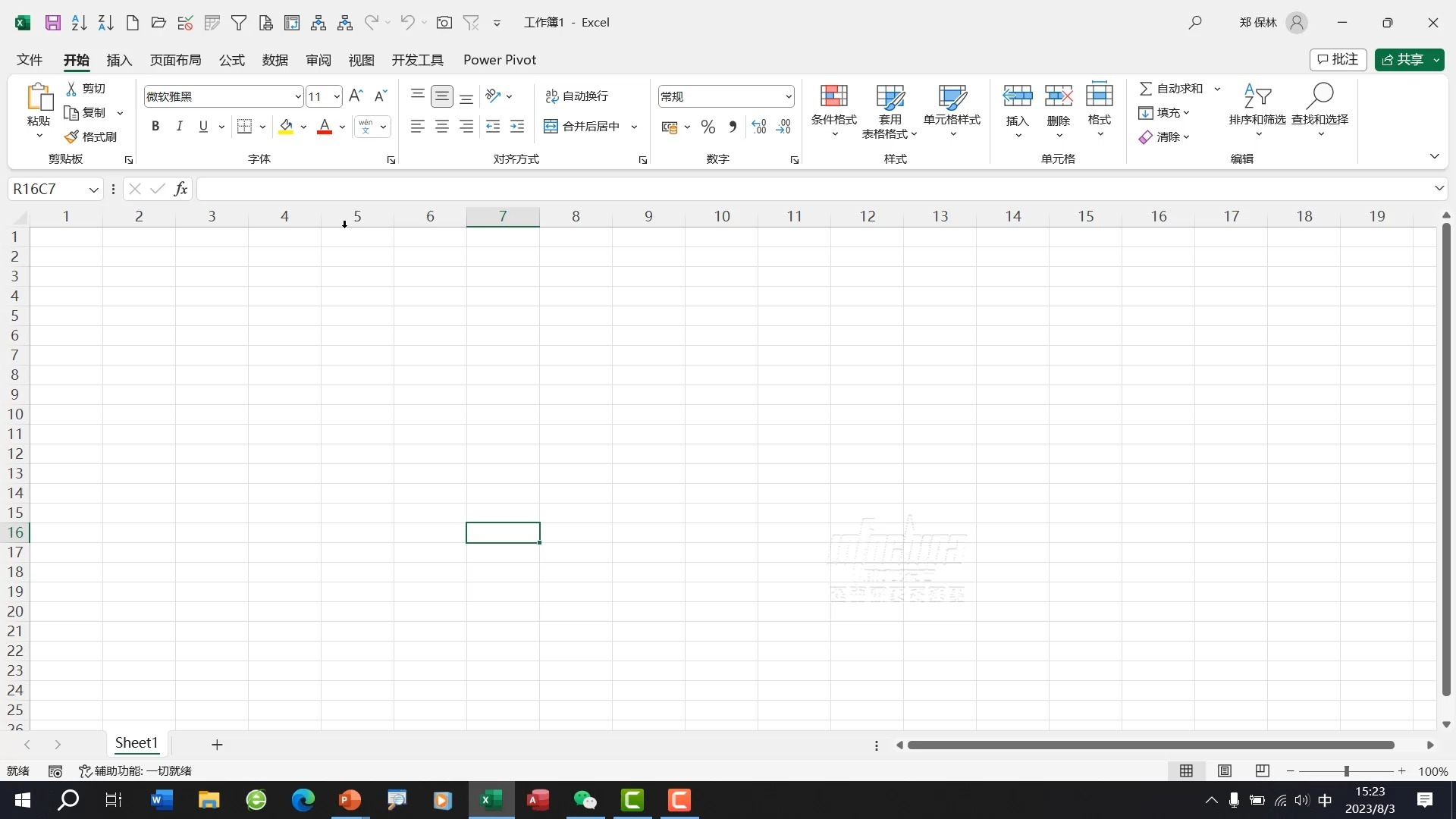Toggle bold formatting
The height and width of the screenshot is (819, 1456).
point(155,126)
